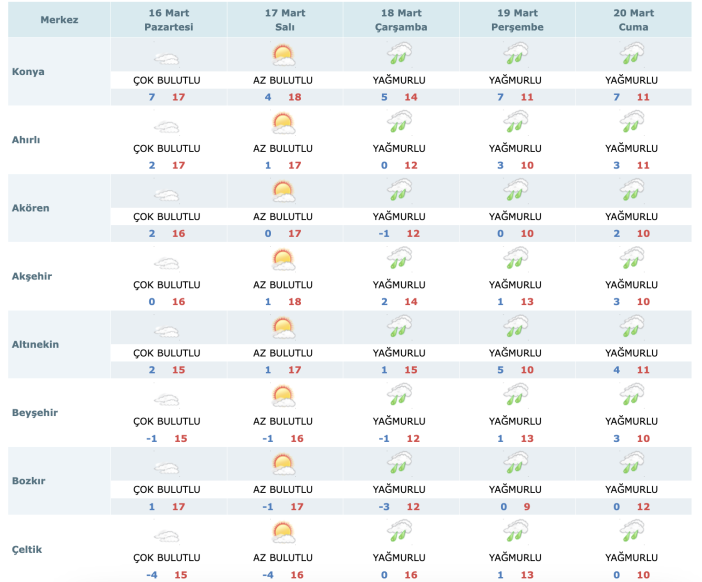702x582 pixels.
Task: Click the 18 Mart Çarşamba column header
Action: [400, 20]
